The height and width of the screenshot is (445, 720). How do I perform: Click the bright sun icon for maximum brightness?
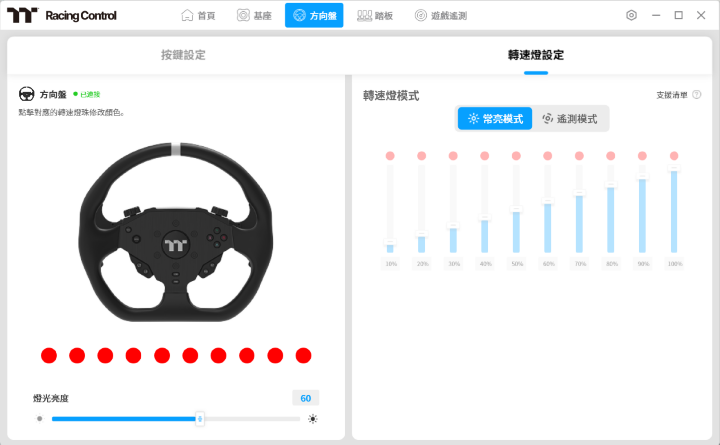click(x=313, y=419)
